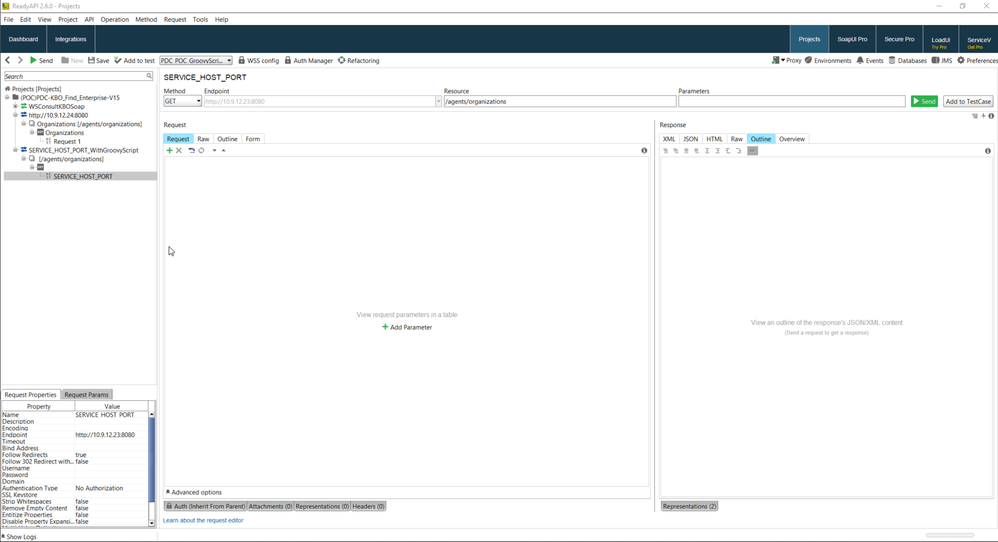Click the info icon in the Request toolbar
The height and width of the screenshot is (542, 998).
pyautogui.click(x=644, y=151)
